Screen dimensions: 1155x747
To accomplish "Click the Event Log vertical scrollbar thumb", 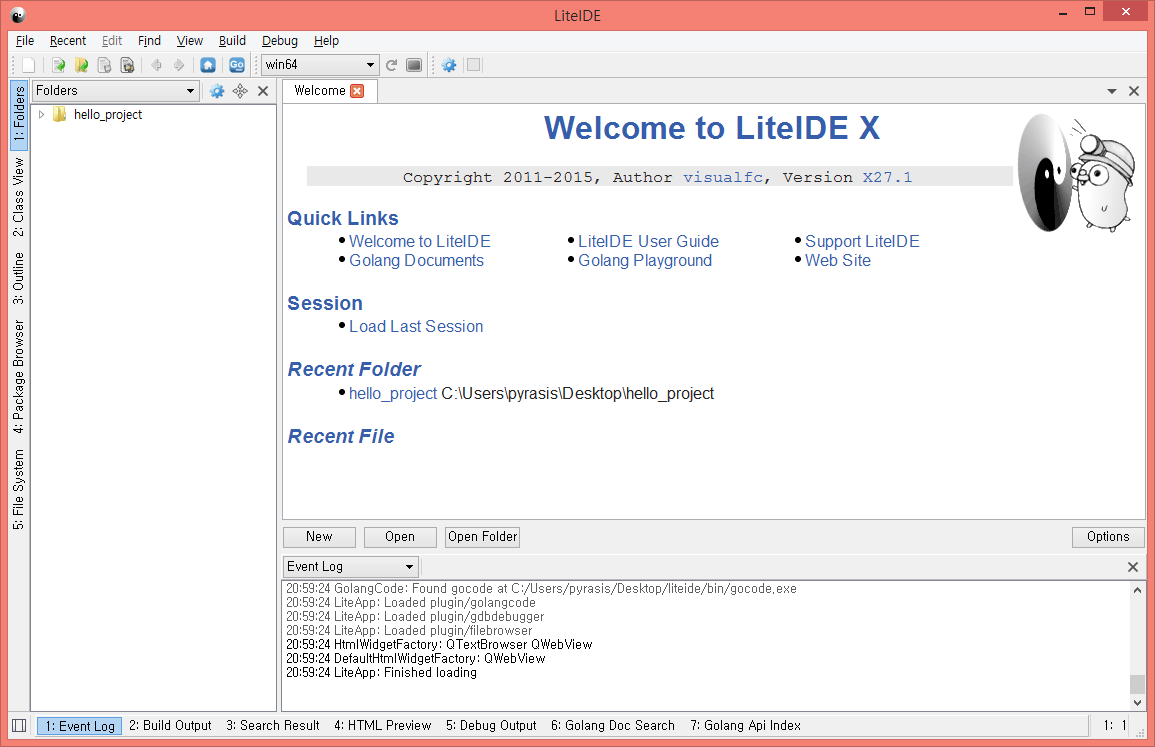I will 1136,684.
